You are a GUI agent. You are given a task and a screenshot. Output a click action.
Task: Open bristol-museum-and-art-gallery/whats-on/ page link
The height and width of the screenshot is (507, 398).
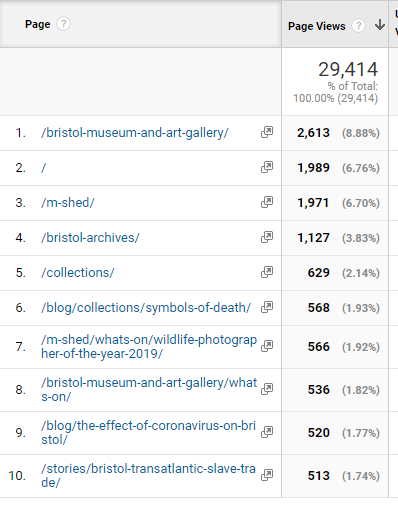point(149,390)
